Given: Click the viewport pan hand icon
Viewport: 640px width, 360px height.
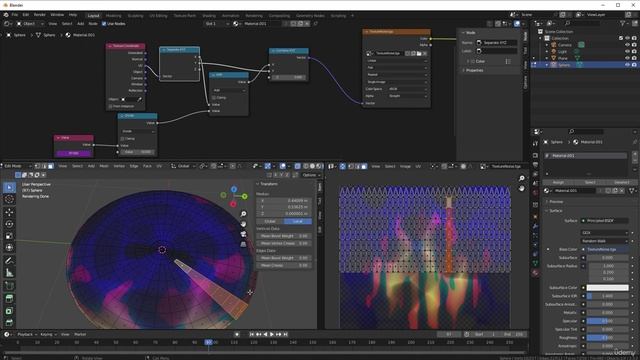Looking at the screenshot, I should (x=243, y=224).
